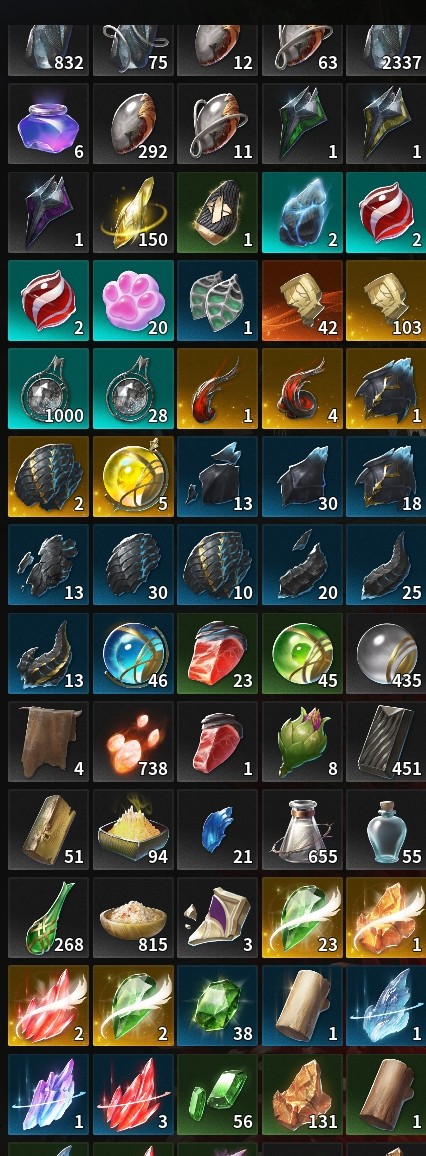Viewport: 426px width, 1156px height.
Task: Pick the twin green gems with count 56
Action: pyautogui.click(x=217, y=1095)
